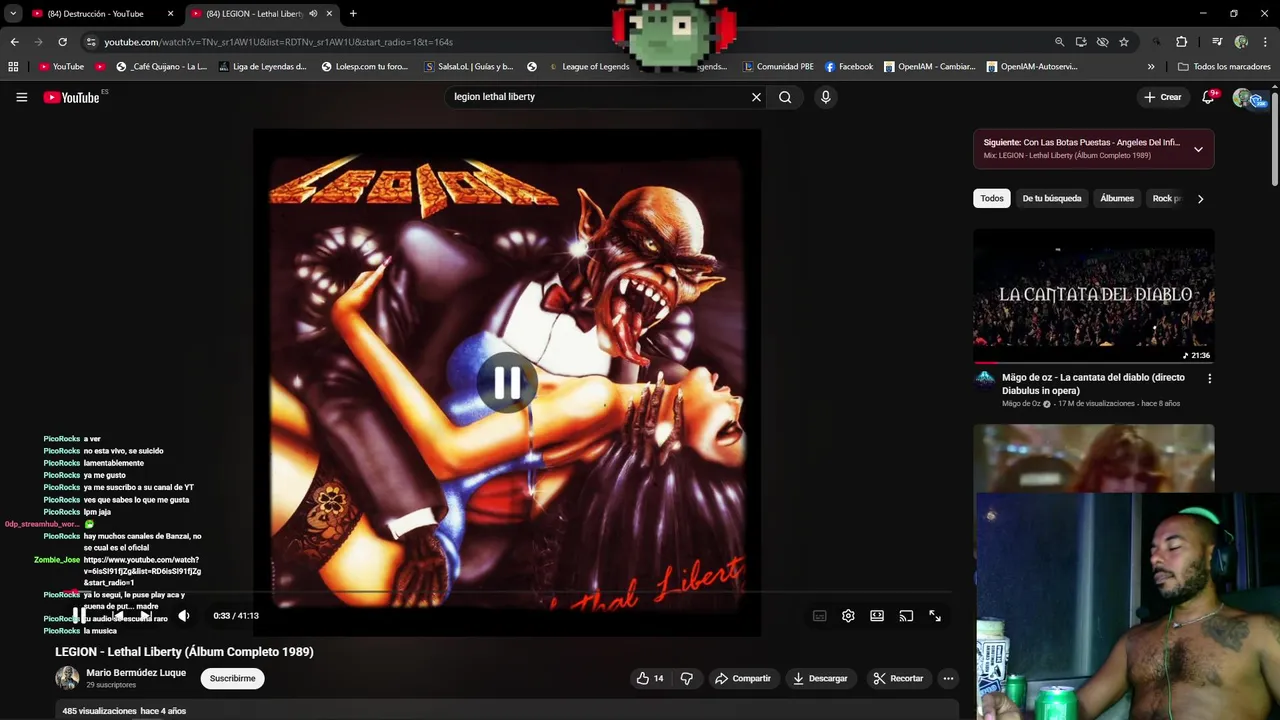Screen dimensions: 1280x720
Task: Expand the Siguiente mix playlist panel
Action: click(1198, 149)
